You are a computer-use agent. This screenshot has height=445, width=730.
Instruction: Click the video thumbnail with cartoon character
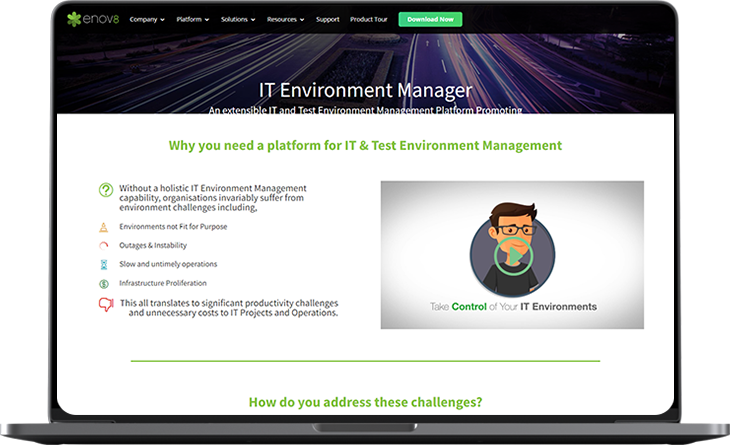click(x=512, y=255)
